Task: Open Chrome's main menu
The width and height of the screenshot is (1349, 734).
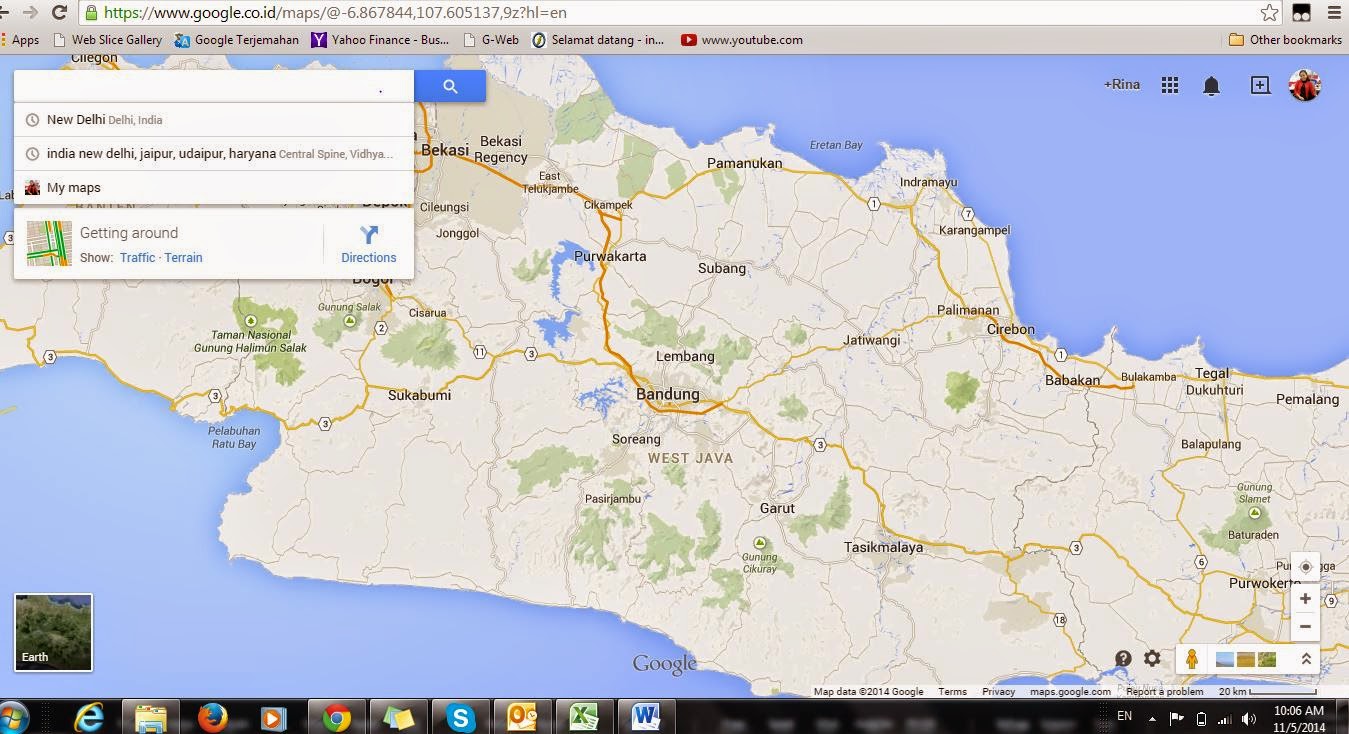Action: (1334, 14)
